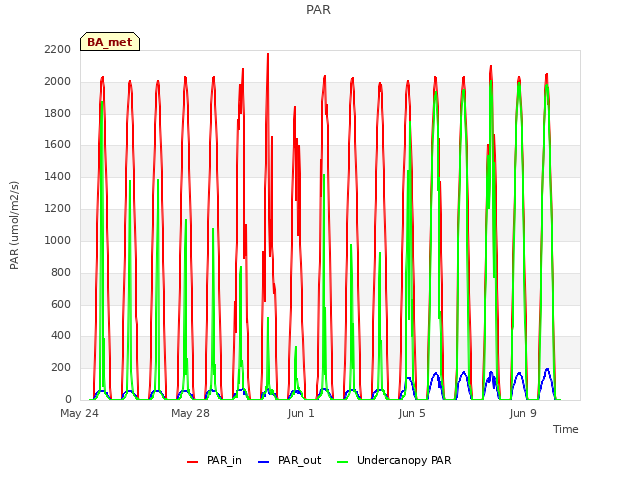
Task: Click the Time x-axis label
Action: [x=566, y=429]
